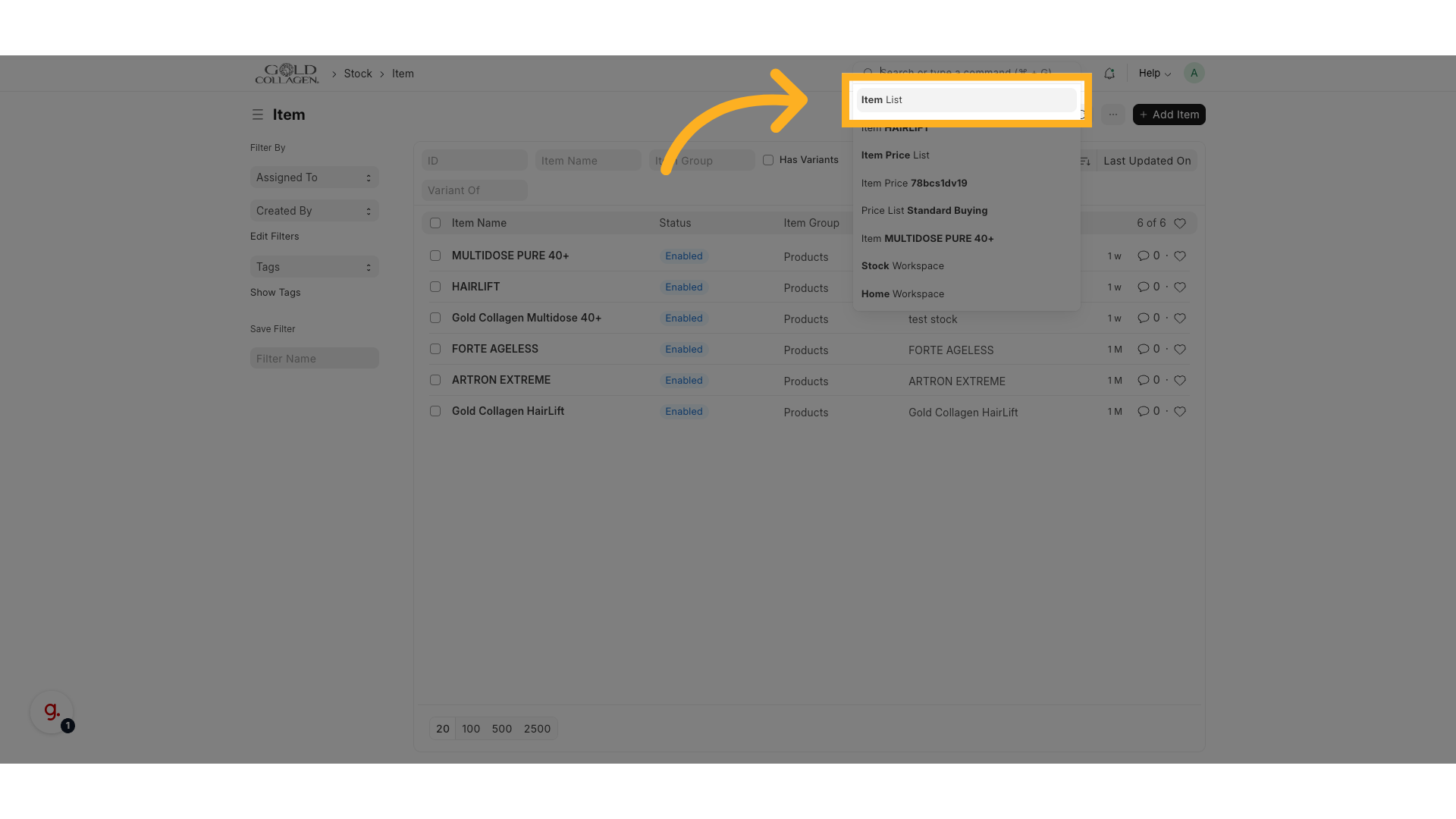Set page size to 20
This screenshot has width=1456, height=819.
[443, 729]
